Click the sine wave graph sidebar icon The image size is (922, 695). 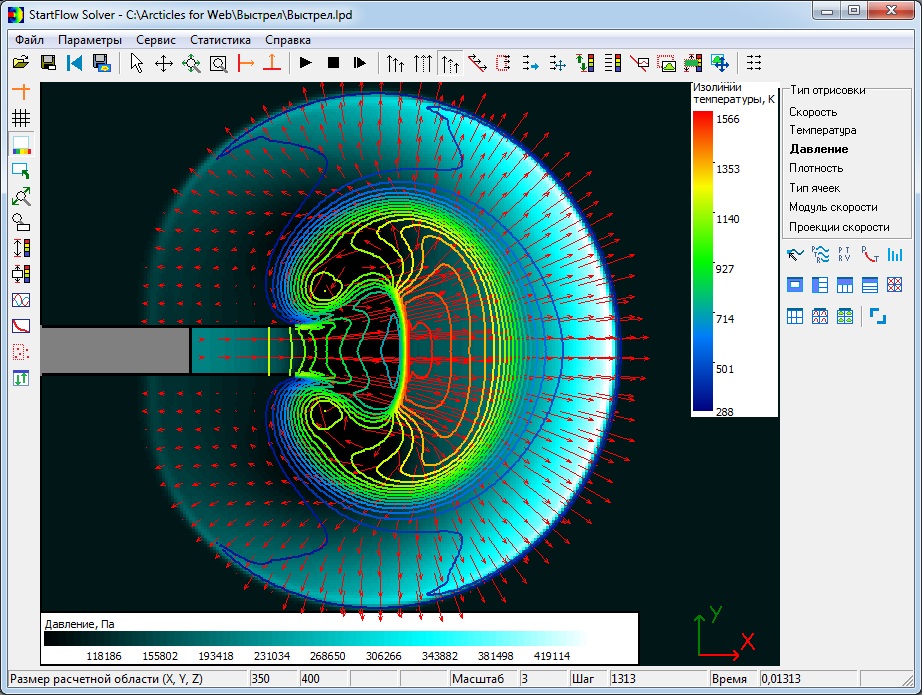tap(21, 300)
